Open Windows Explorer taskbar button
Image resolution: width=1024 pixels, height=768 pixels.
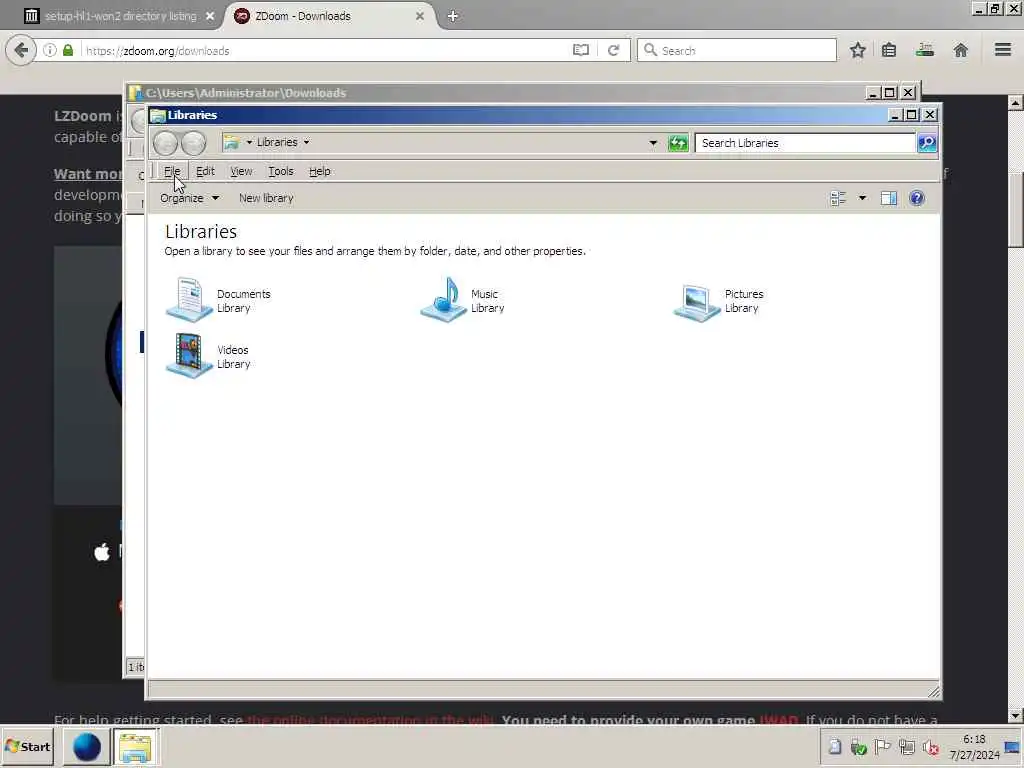135,747
